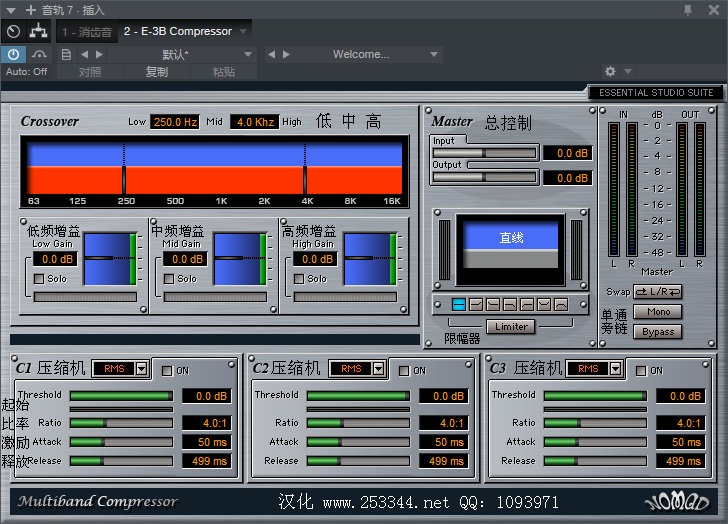Select the low roll-off curve preset
Screen dimensions: 728x524
[527, 304]
